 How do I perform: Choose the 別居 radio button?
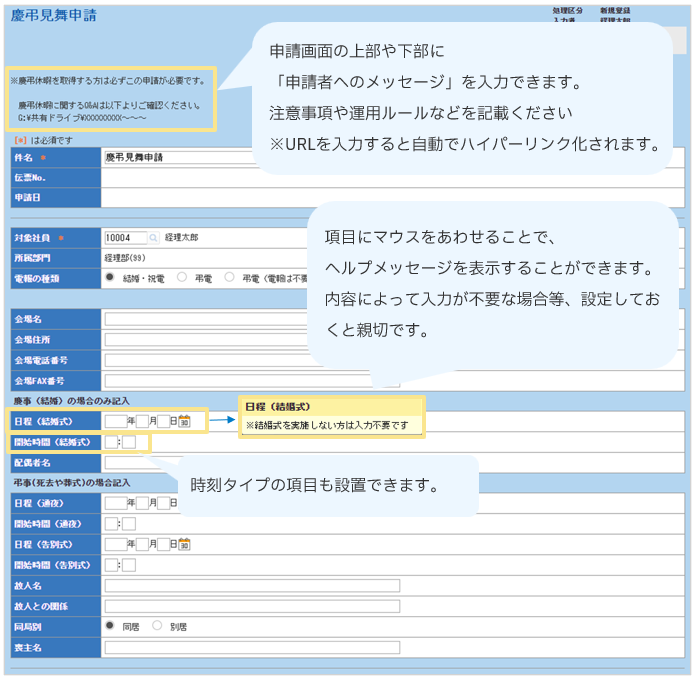tap(157, 626)
